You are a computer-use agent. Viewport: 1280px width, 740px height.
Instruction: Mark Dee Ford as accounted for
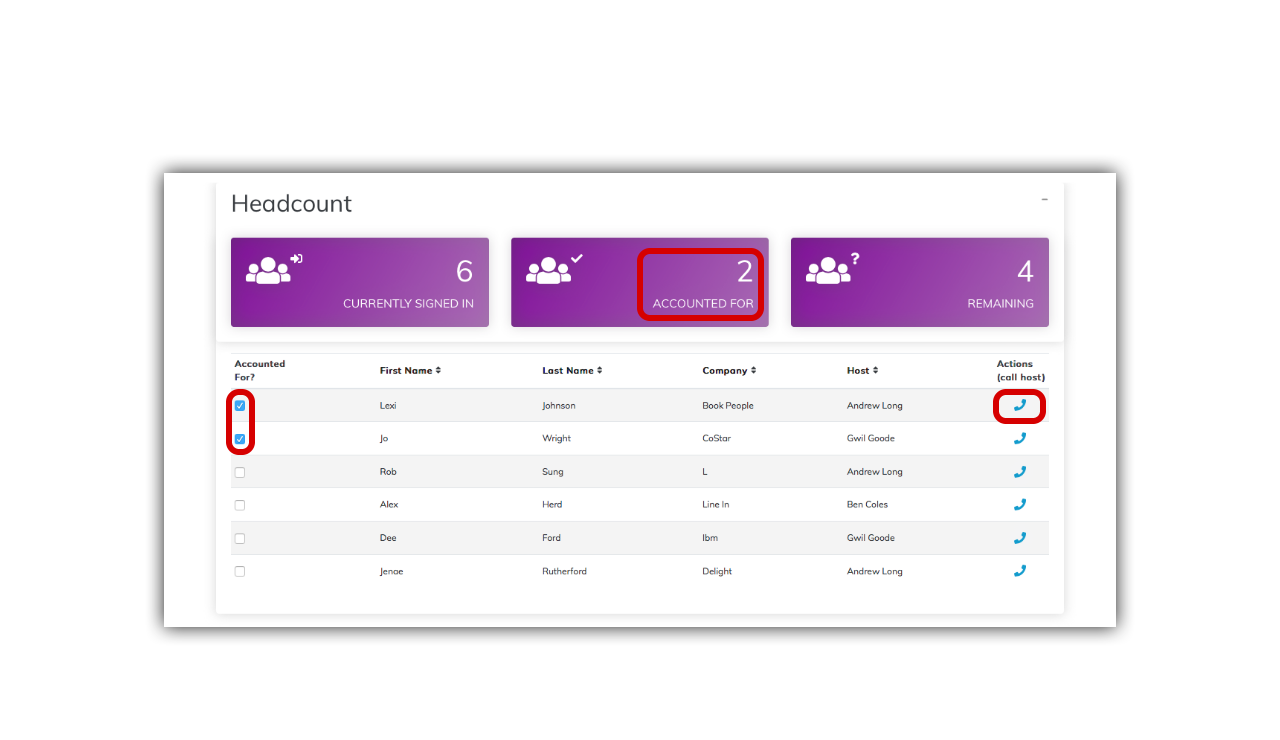point(240,538)
